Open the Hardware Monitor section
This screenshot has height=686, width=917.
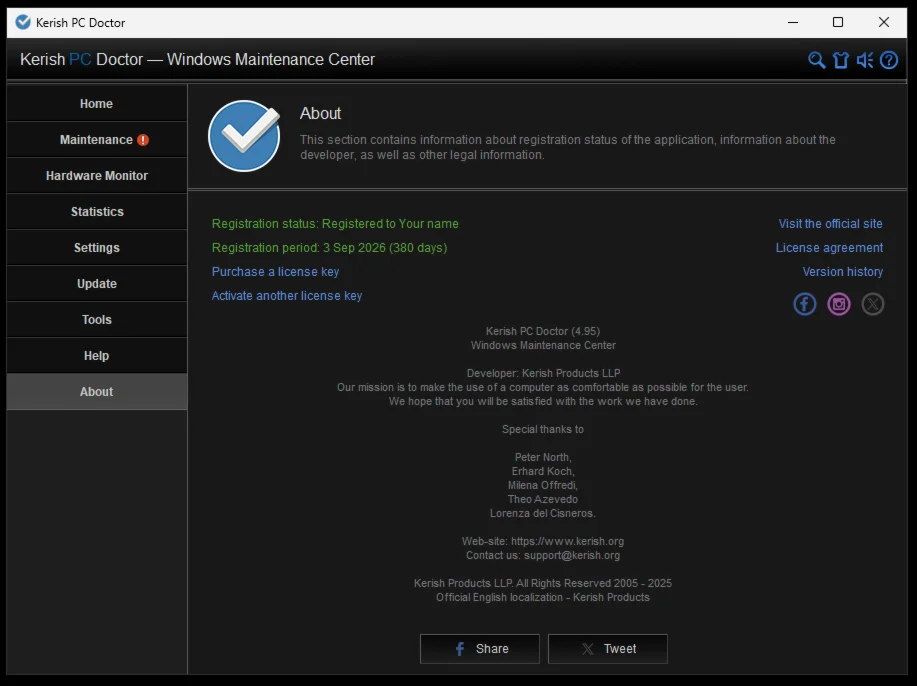click(x=97, y=176)
